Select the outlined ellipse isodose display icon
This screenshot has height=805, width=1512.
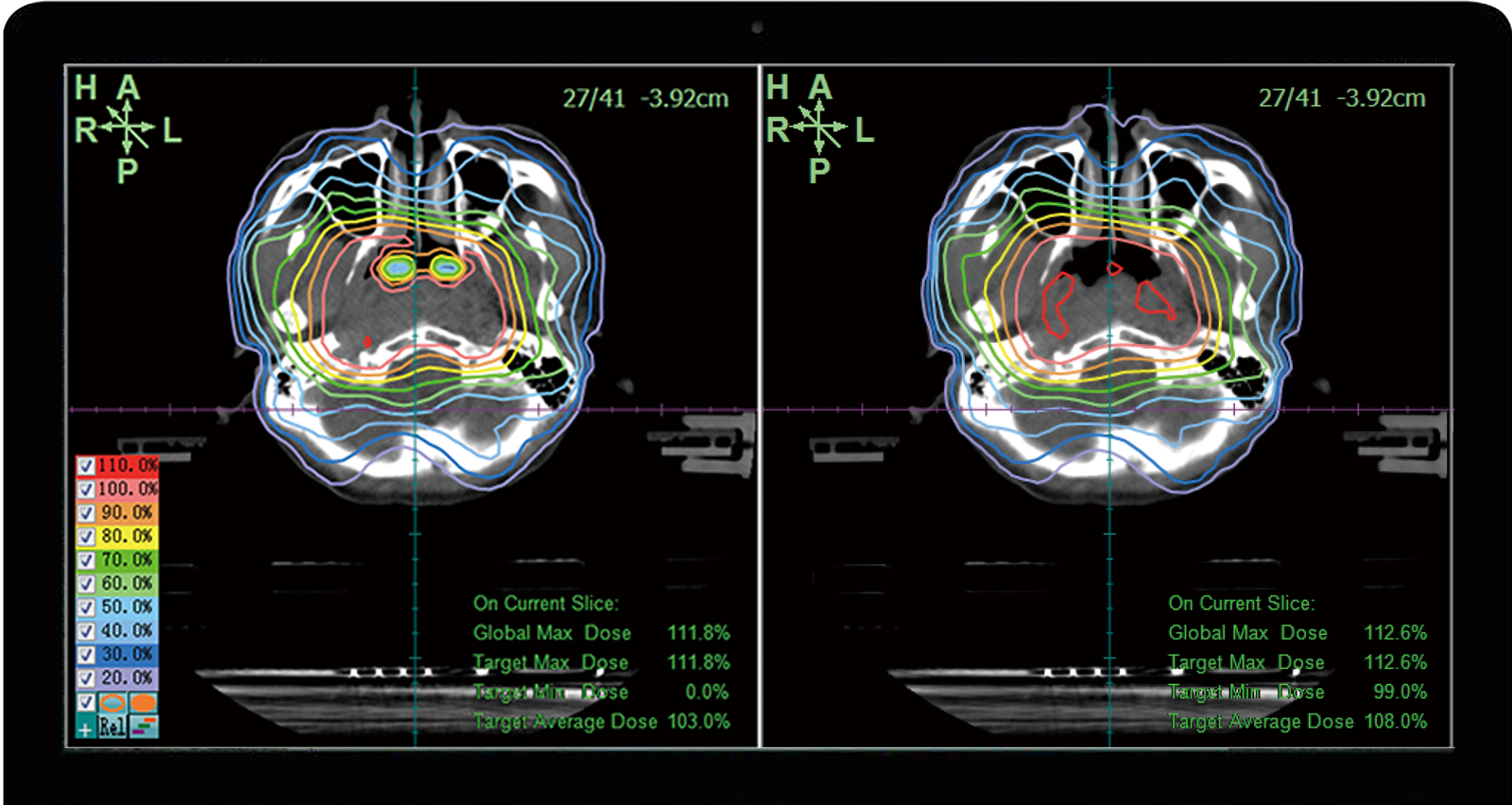tap(112, 703)
